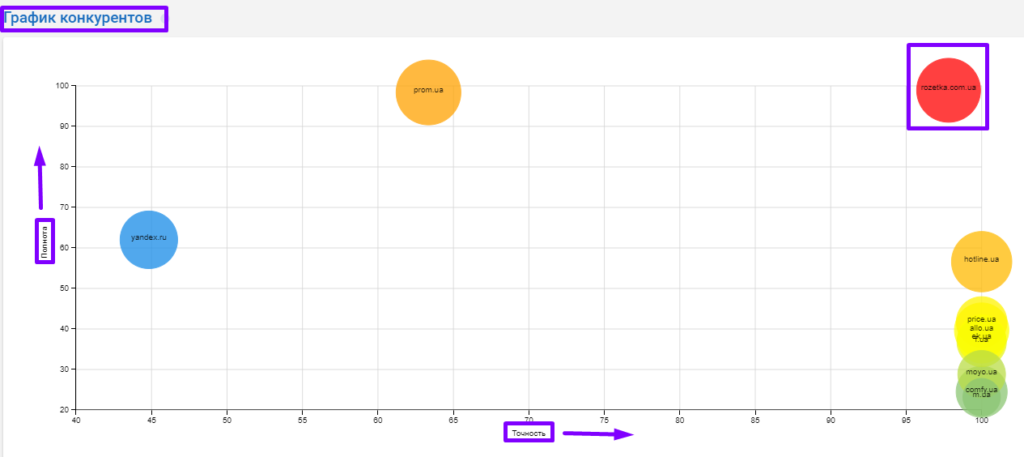Click the purple right arrow beside Точность
Image resolution: width=1024 pixels, height=457 pixels.
point(598,433)
